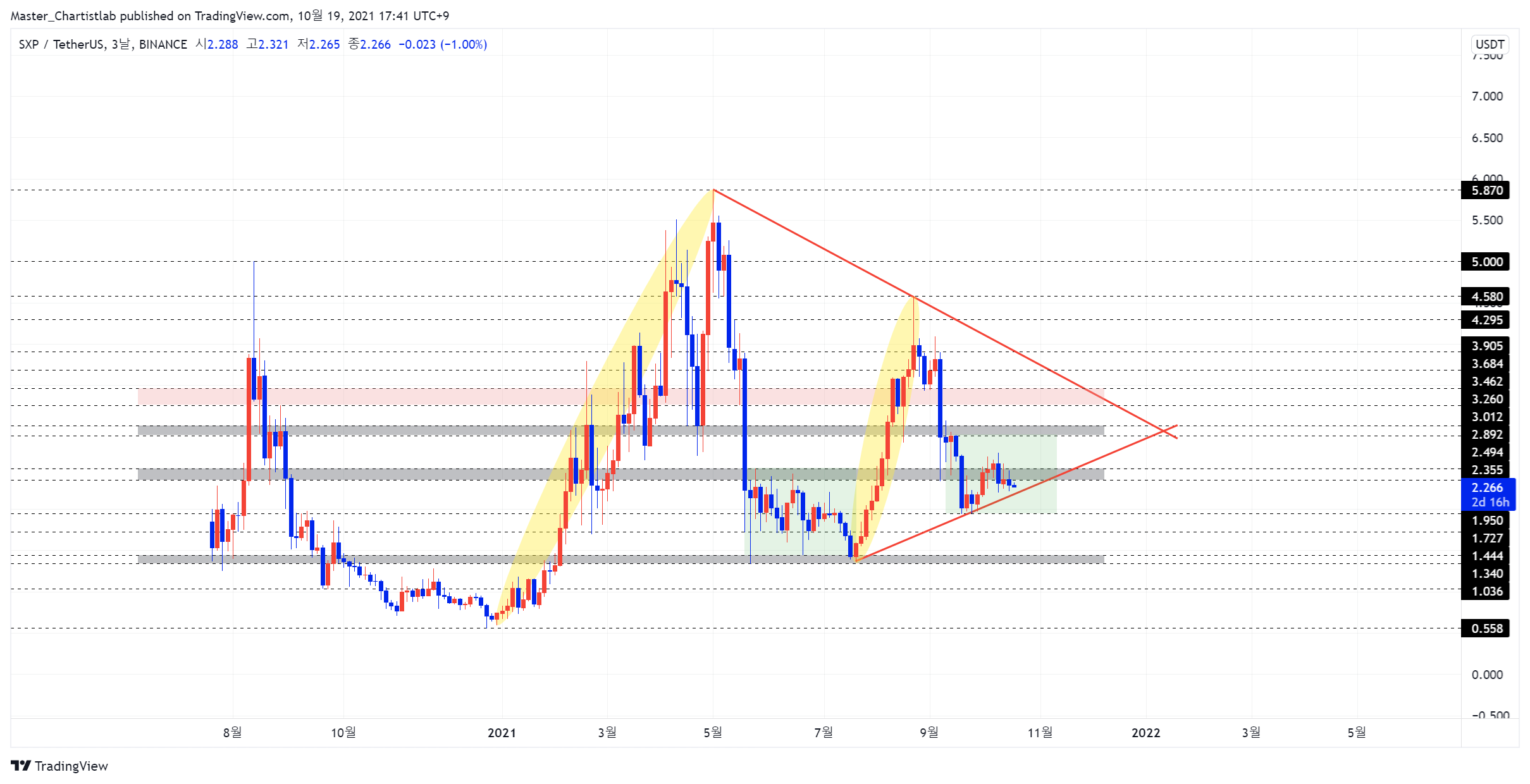Click the 8월 label on time axis

(233, 733)
